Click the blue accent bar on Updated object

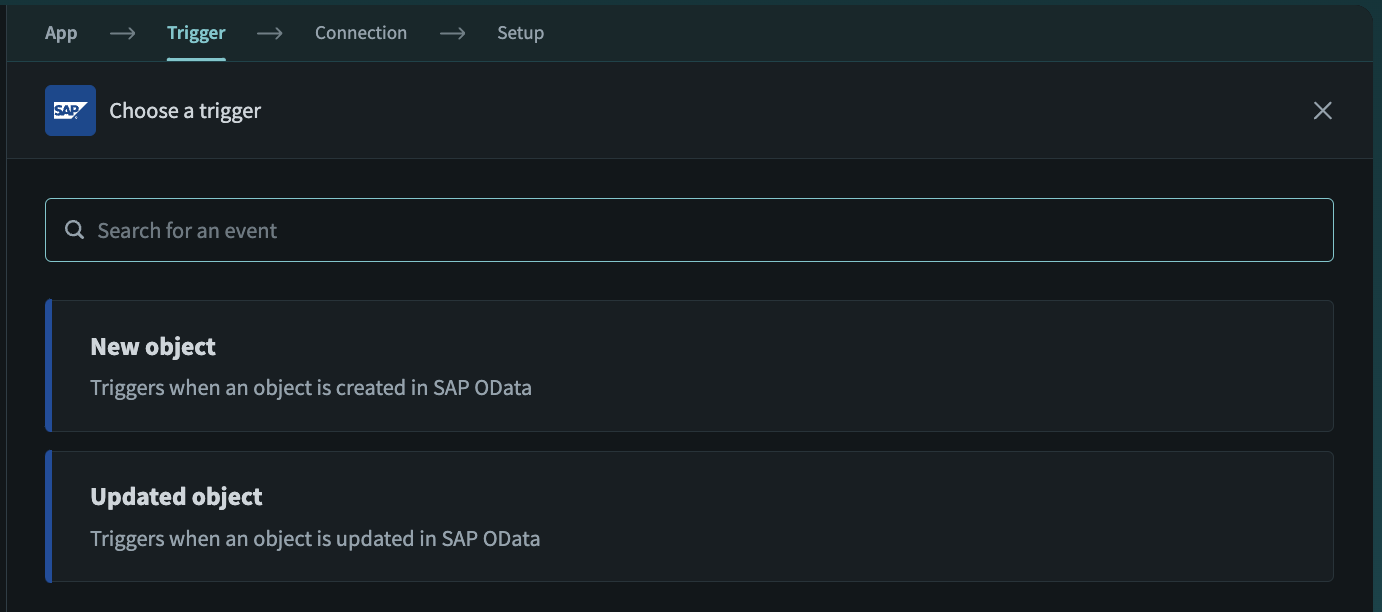point(48,517)
